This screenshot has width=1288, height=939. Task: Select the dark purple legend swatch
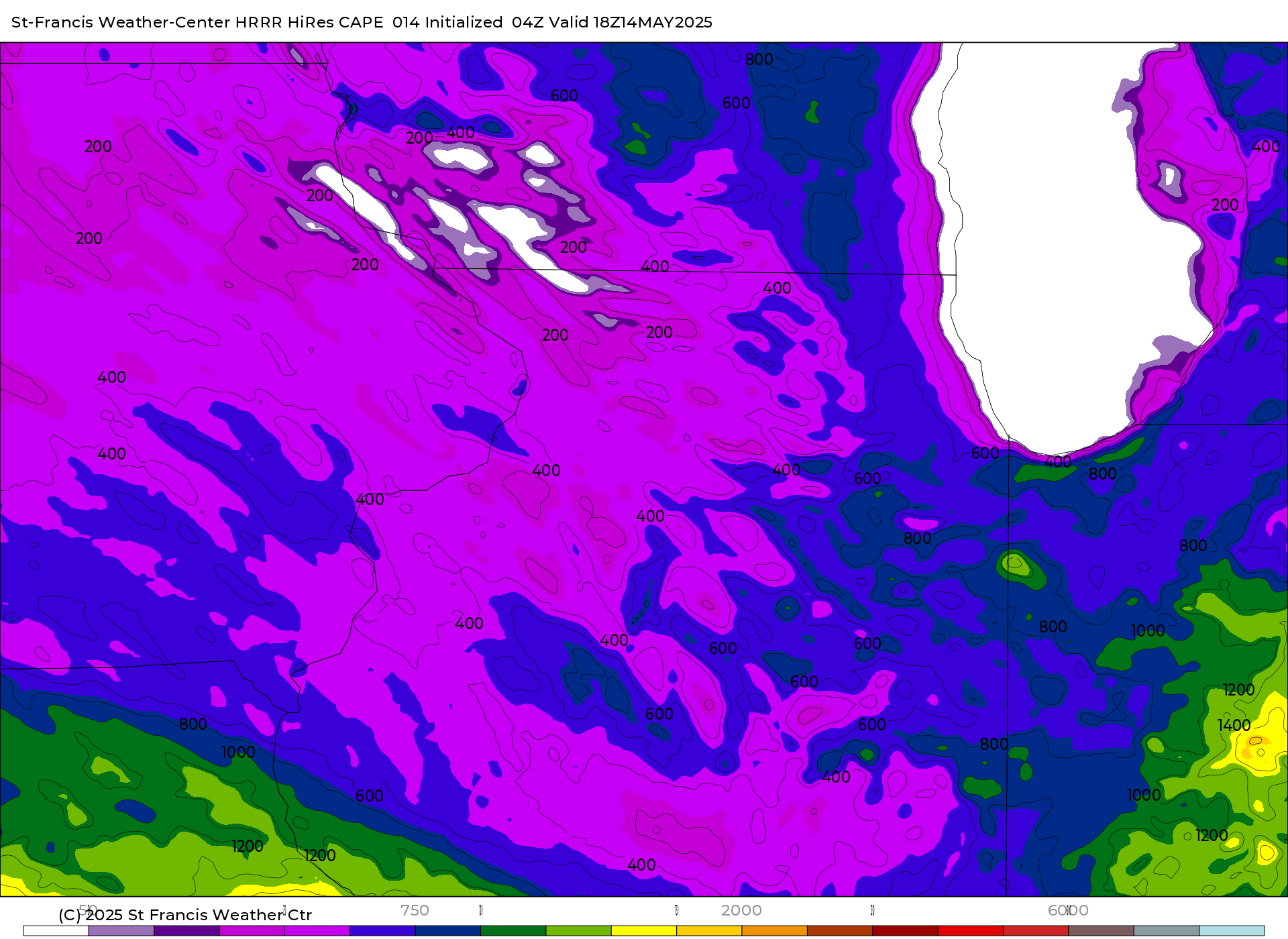click(x=186, y=931)
